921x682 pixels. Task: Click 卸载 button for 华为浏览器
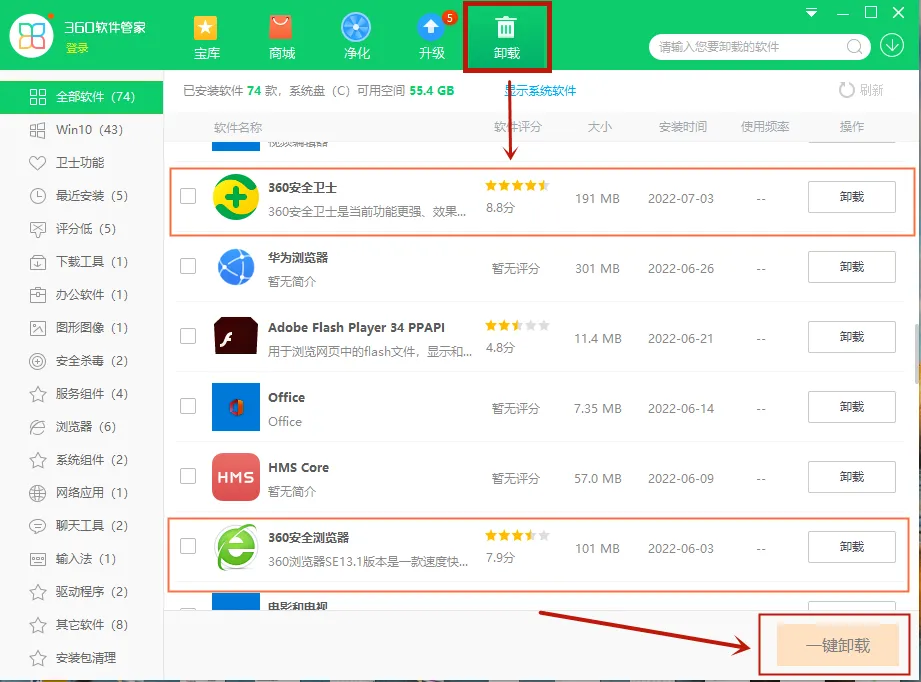(x=852, y=267)
